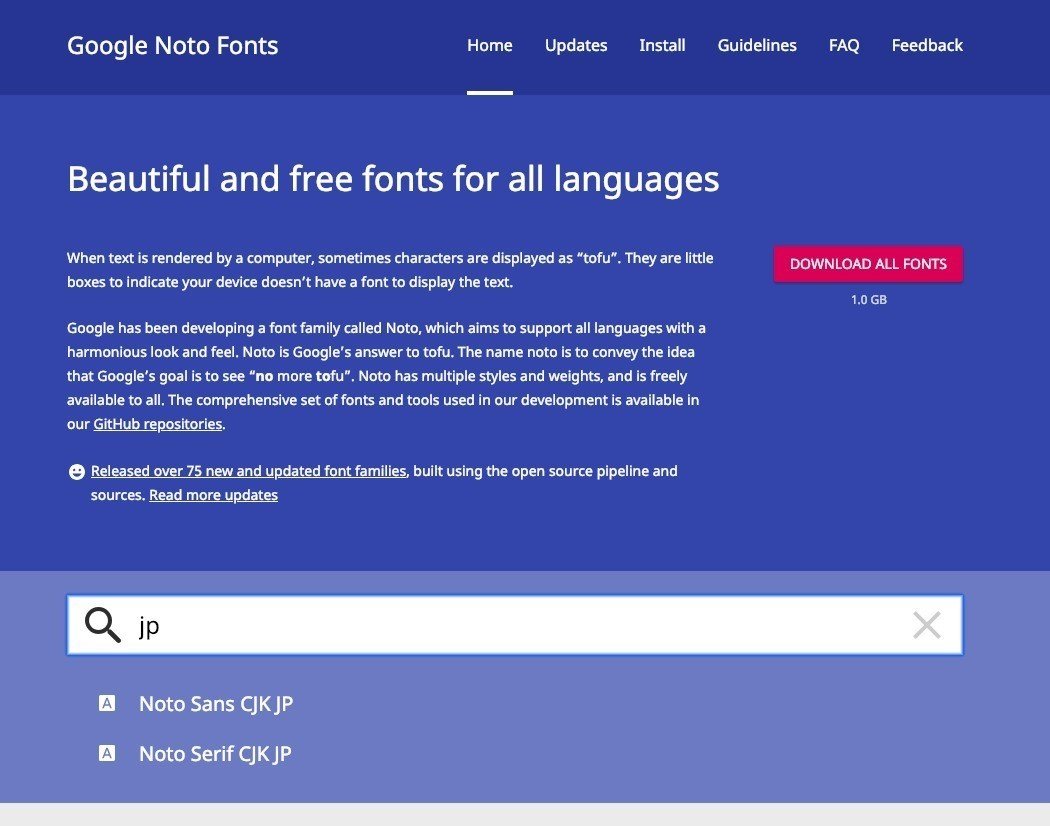Click the magnifying glass search icon
The width and height of the screenshot is (1050, 826).
coord(102,625)
